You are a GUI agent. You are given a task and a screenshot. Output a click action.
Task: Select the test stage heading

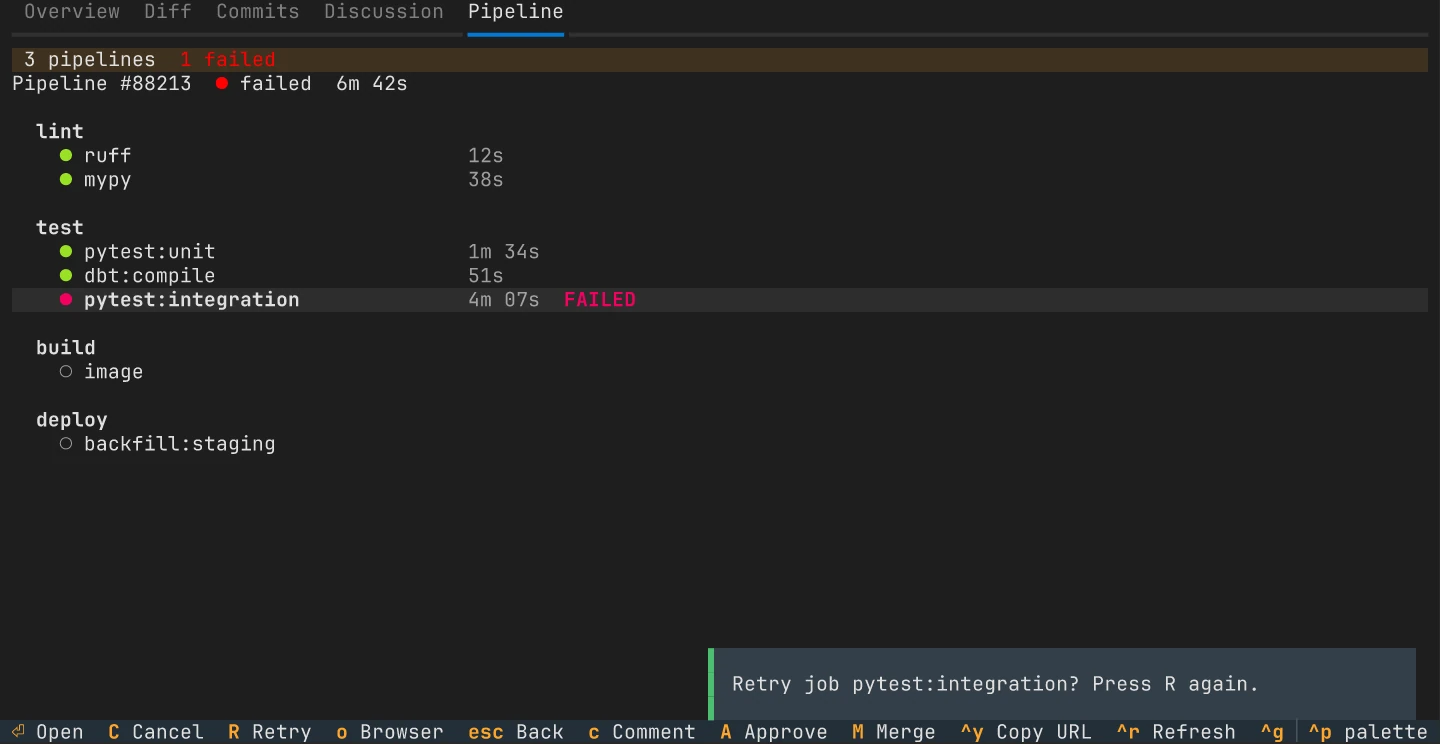[x=60, y=227]
